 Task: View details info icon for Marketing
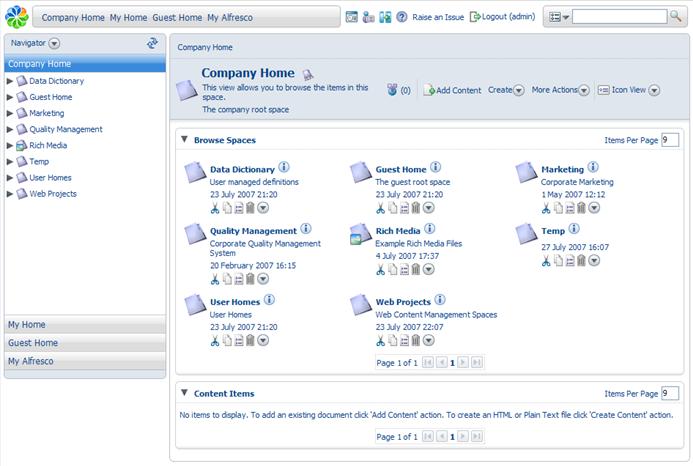coord(593,167)
